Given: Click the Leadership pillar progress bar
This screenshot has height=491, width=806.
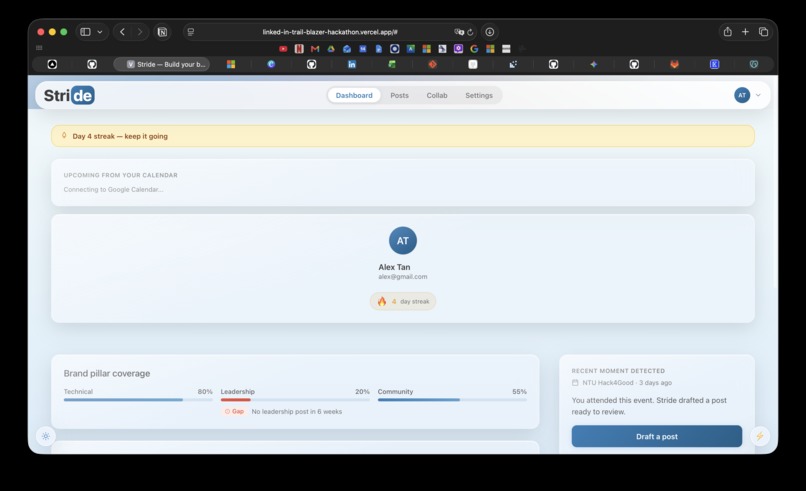Looking at the screenshot, I should click(x=295, y=399).
